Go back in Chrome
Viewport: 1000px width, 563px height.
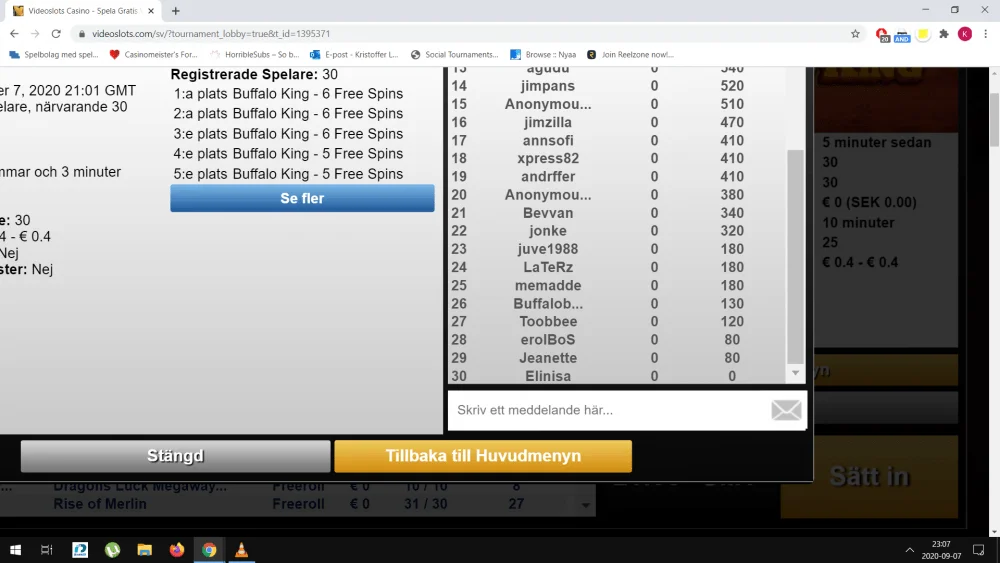coord(14,34)
